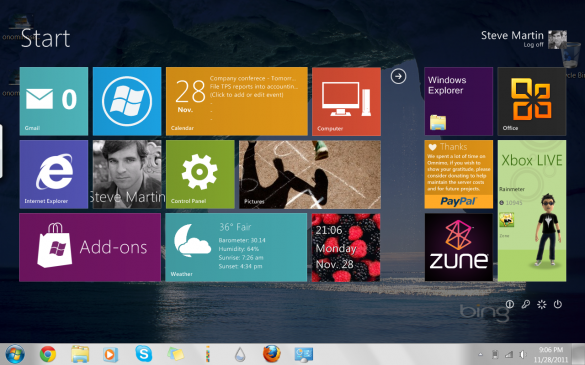585x365 pixels.
Task: Open the Calendar events tile
Action: coord(237,101)
